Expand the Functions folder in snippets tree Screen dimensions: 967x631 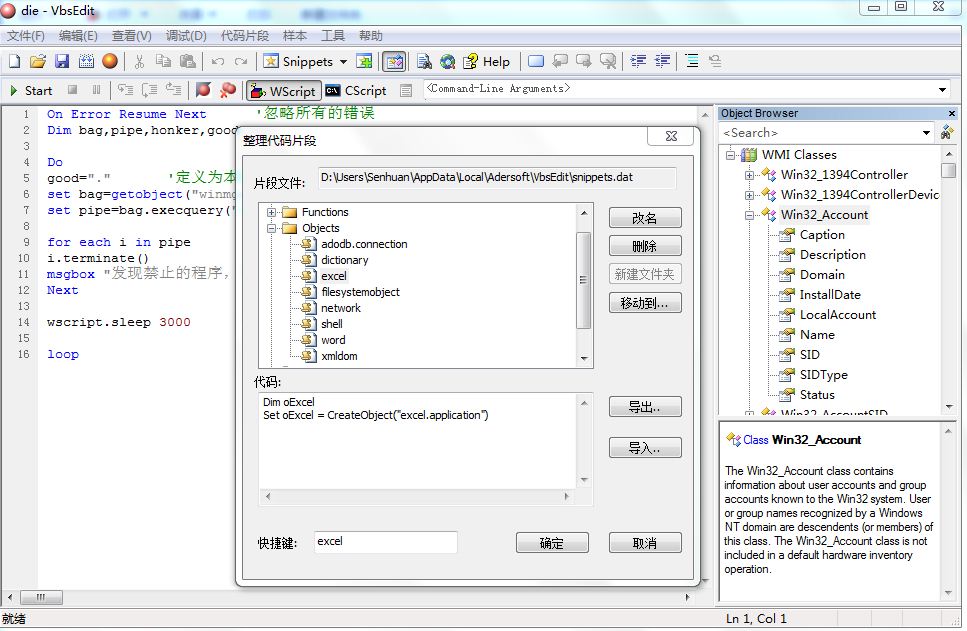point(271,212)
